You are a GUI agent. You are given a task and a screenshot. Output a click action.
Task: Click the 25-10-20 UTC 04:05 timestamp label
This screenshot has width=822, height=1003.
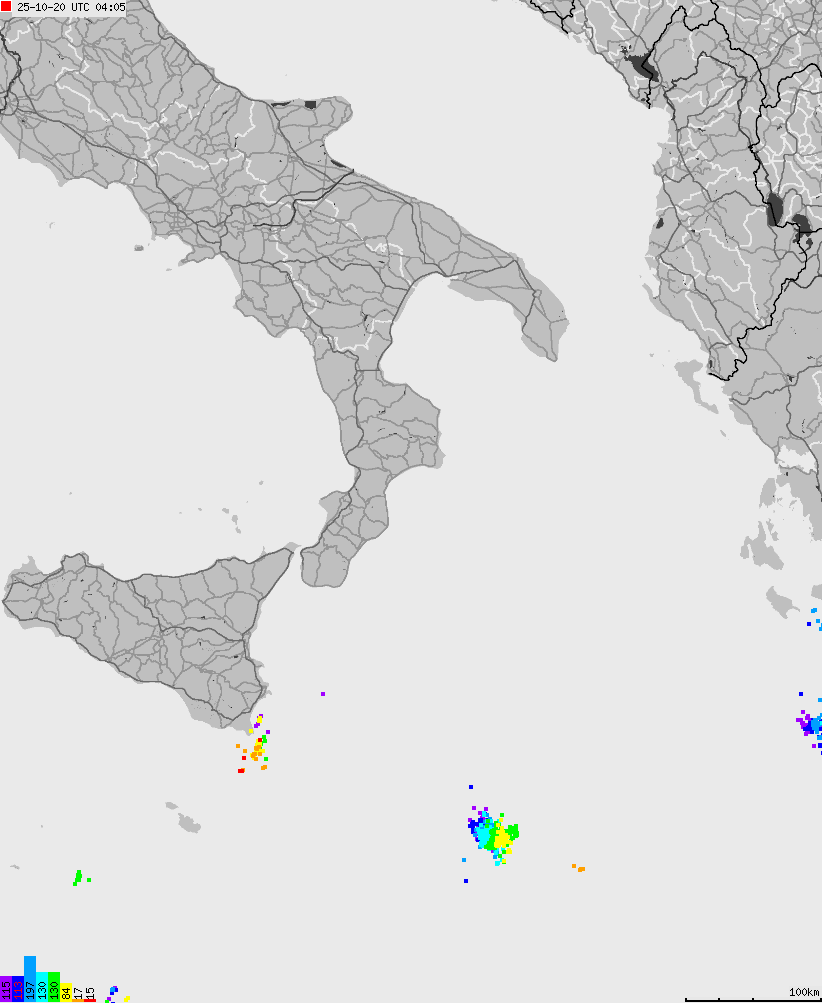pos(71,7)
